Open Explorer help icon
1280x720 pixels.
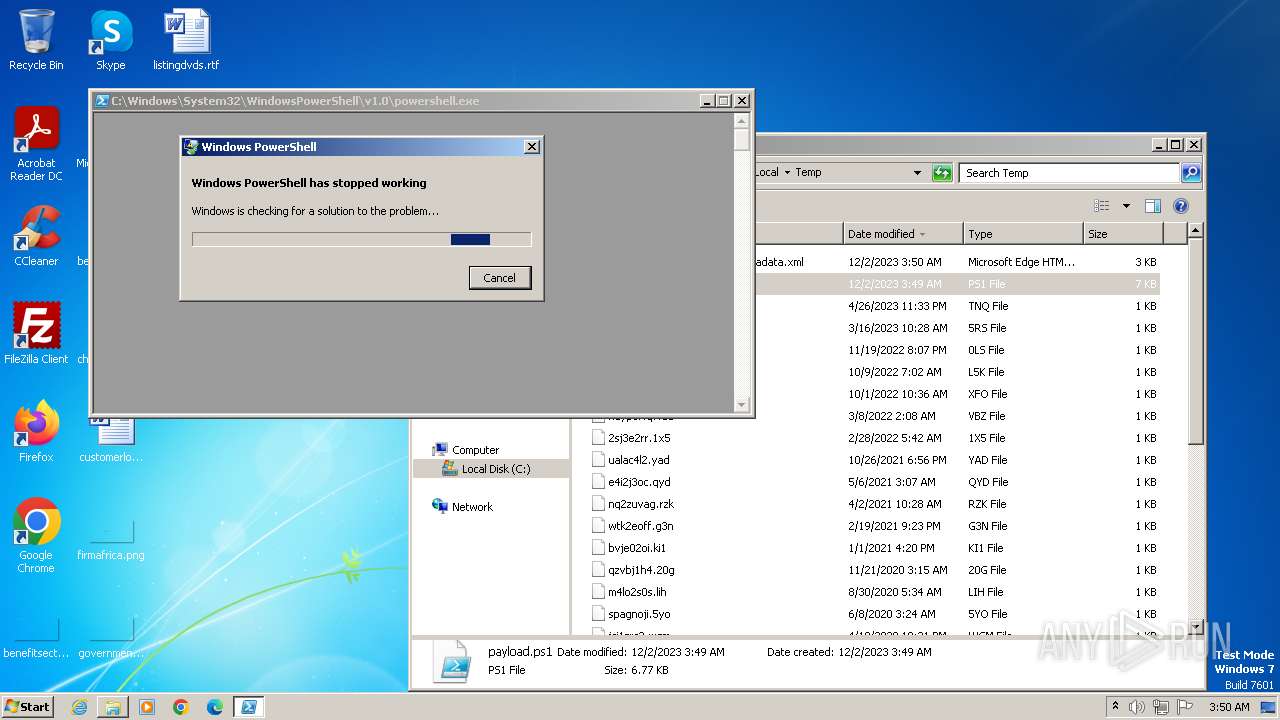coord(1181,206)
